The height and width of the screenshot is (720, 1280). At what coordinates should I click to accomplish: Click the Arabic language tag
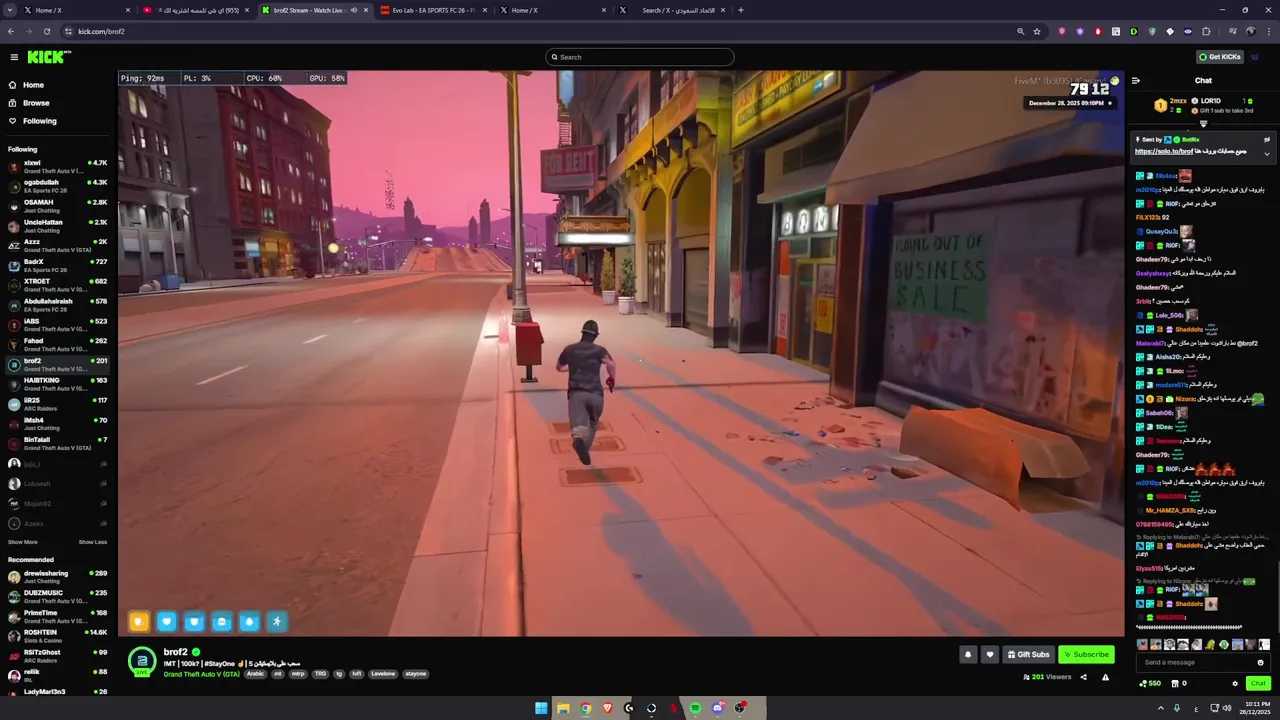tap(256, 674)
